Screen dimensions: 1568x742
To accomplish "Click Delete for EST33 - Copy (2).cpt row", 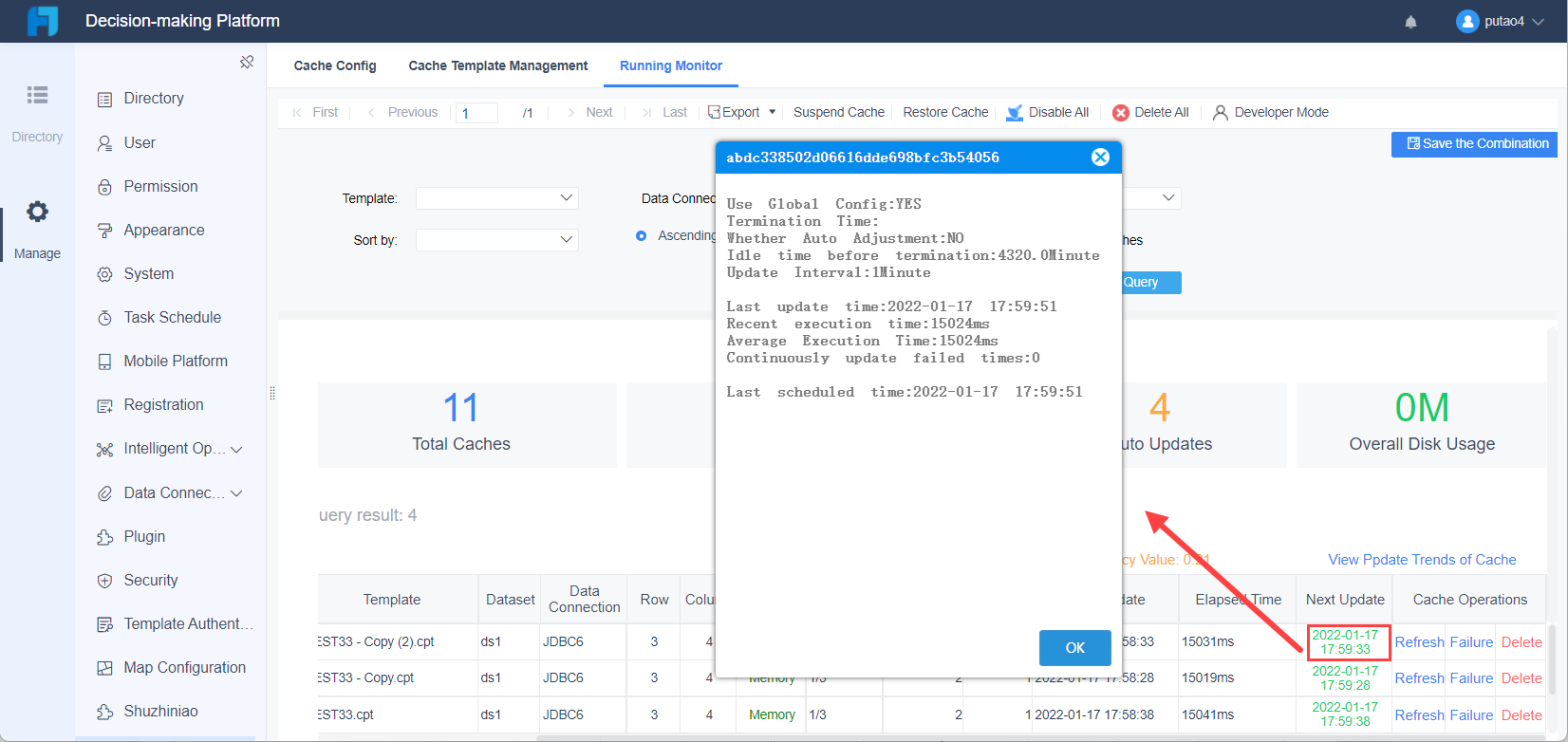I will pos(1521,642).
